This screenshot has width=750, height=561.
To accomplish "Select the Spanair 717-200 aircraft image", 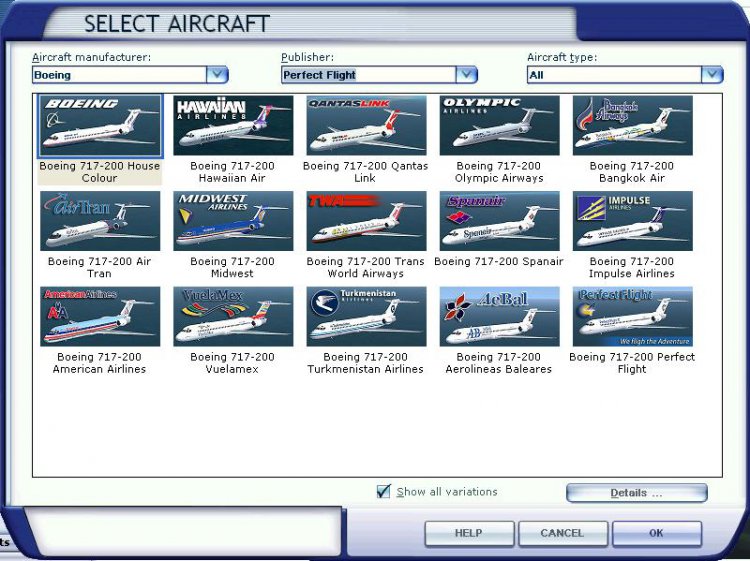I will (x=499, y=221).
